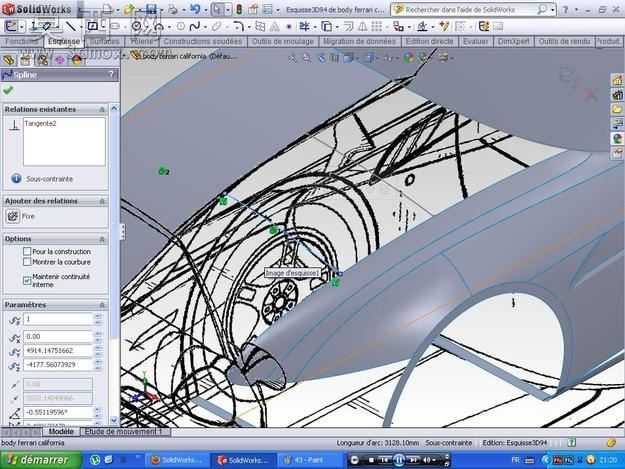Switch to the Fonctions tab
The height and width of the screenshot is (469, 625).
coord(21,41)
